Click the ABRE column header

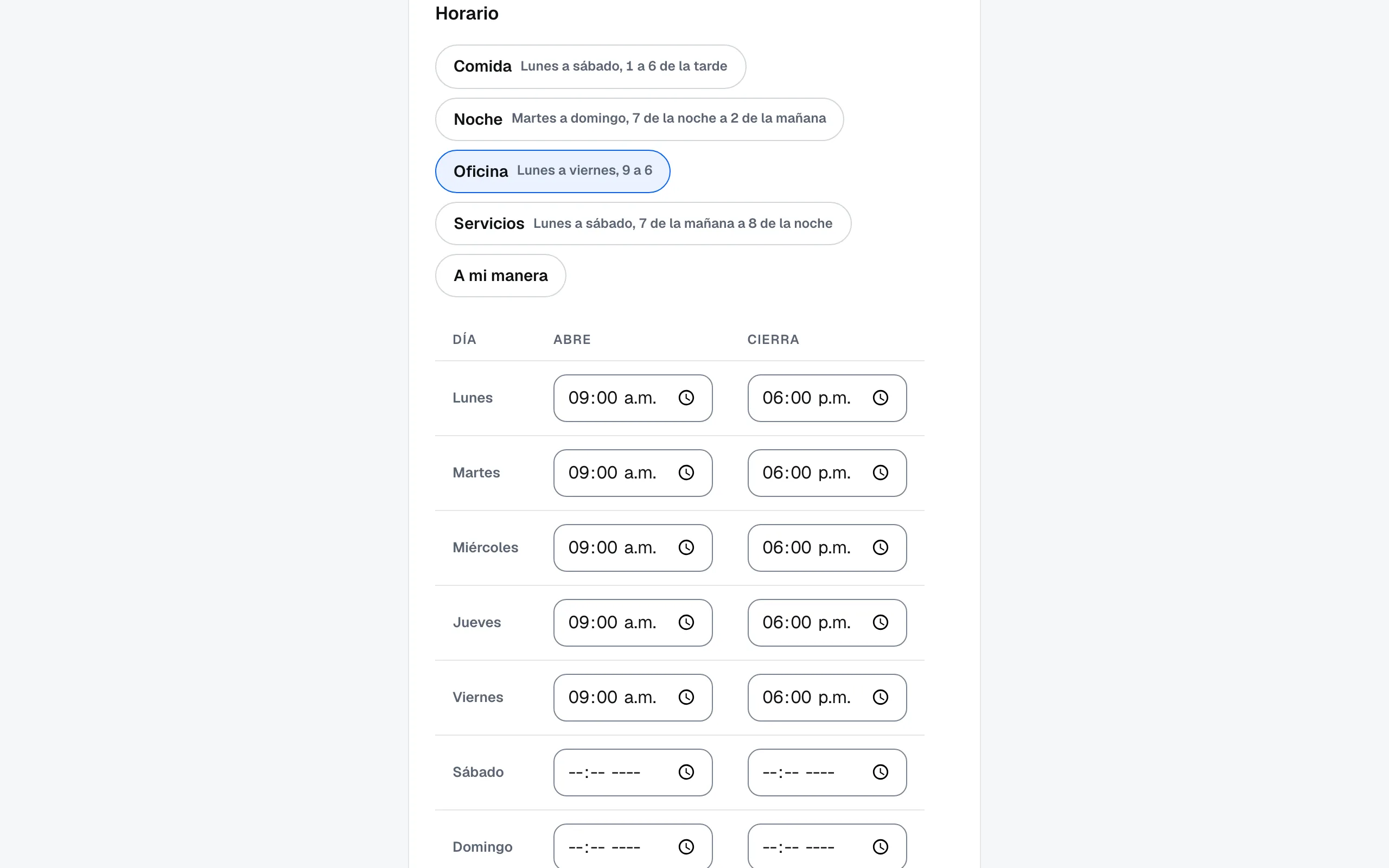point(572,339)
